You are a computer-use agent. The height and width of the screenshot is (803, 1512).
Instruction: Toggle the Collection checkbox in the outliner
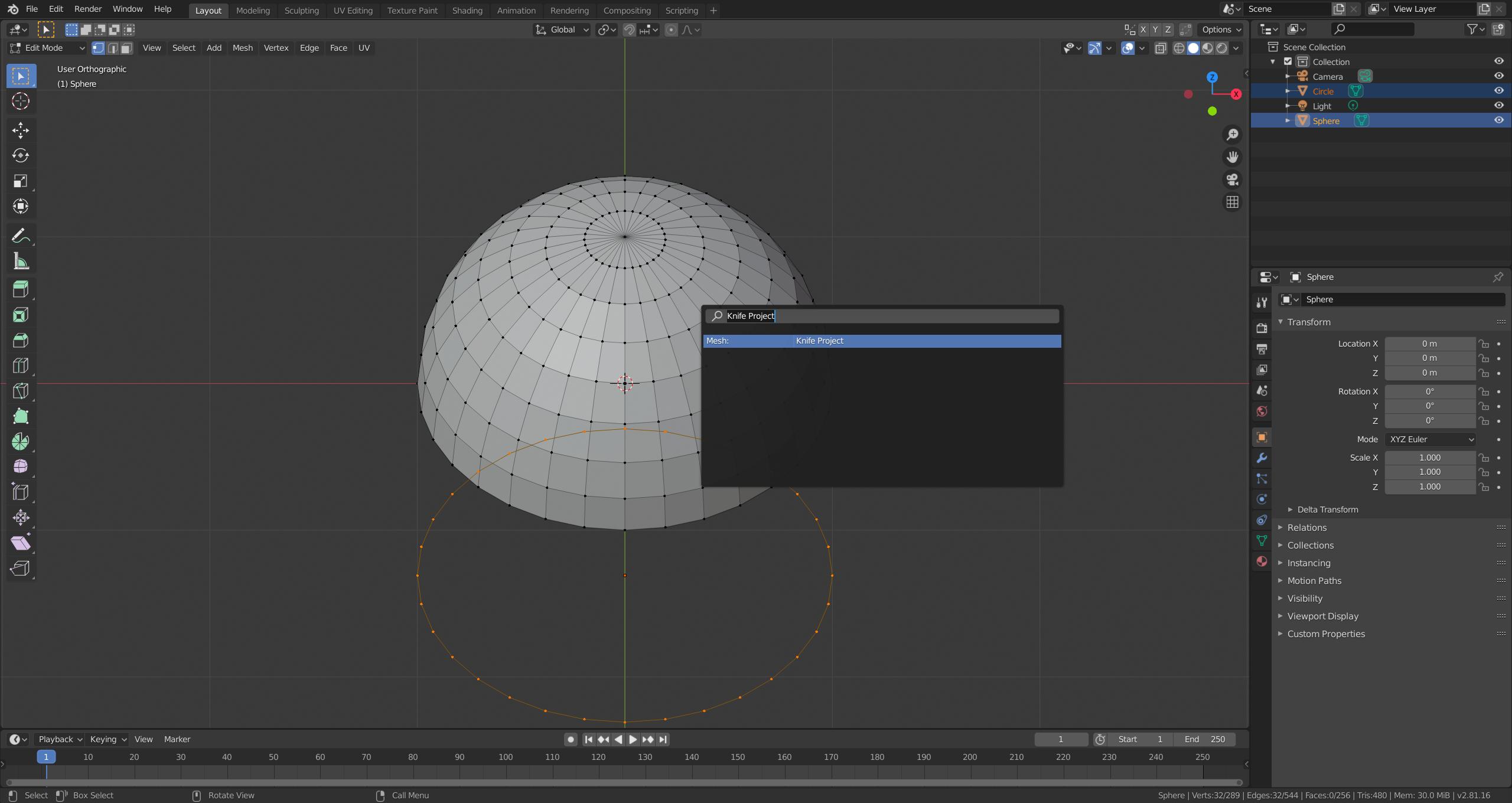click(1288, 61)
